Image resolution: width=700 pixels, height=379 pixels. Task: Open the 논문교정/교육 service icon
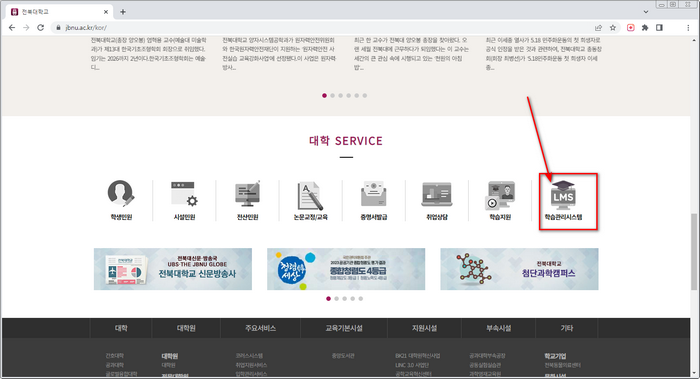tap(311, 200)
